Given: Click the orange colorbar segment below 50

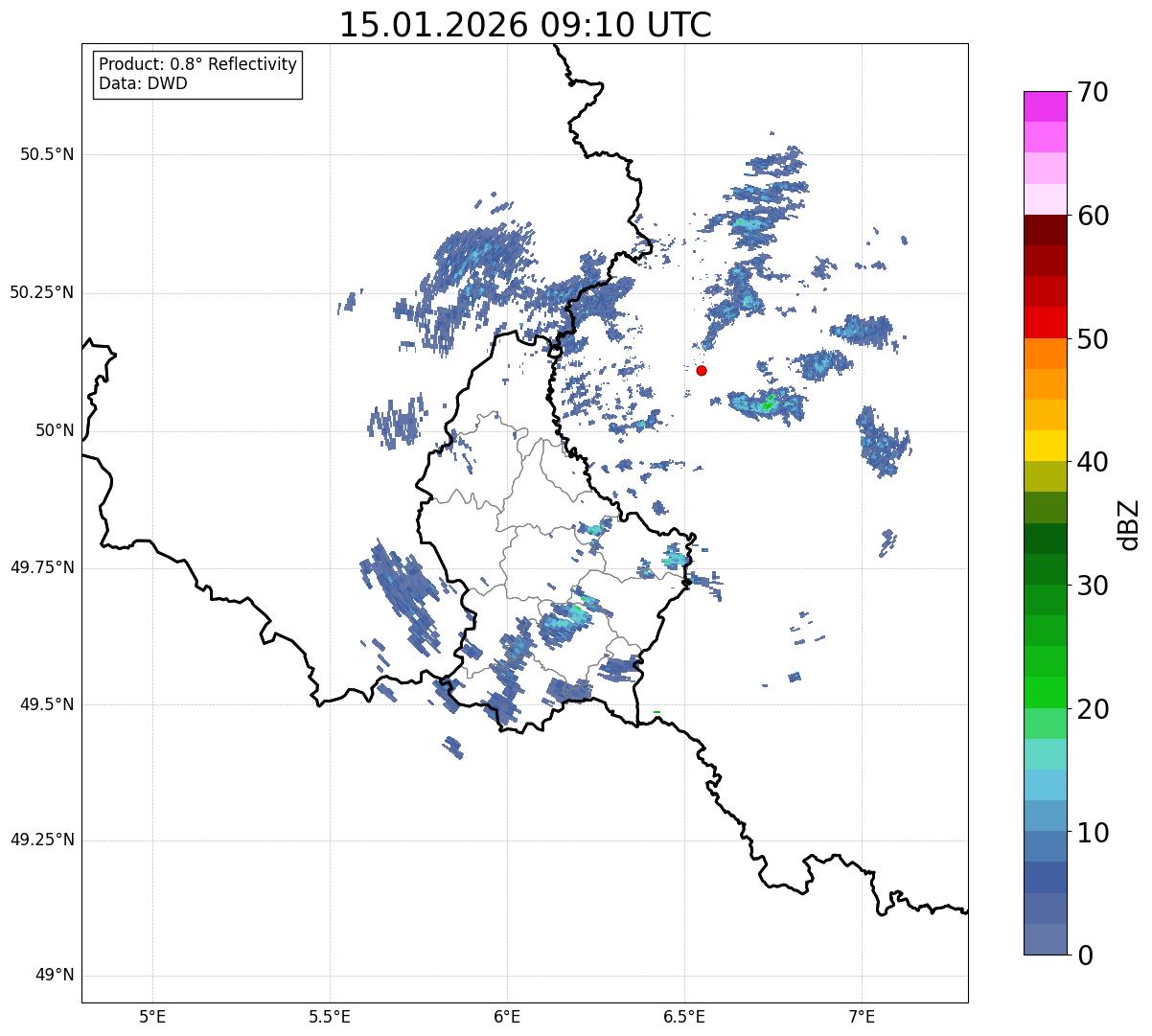Looking at the screenshot, I should [1045, 354].
